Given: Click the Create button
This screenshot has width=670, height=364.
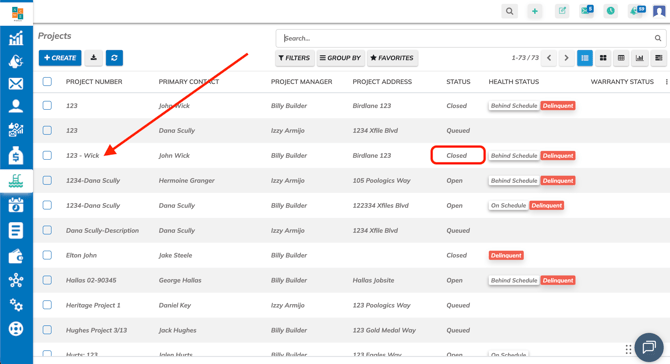Looking at the screenshot, I should pos(60,58).
